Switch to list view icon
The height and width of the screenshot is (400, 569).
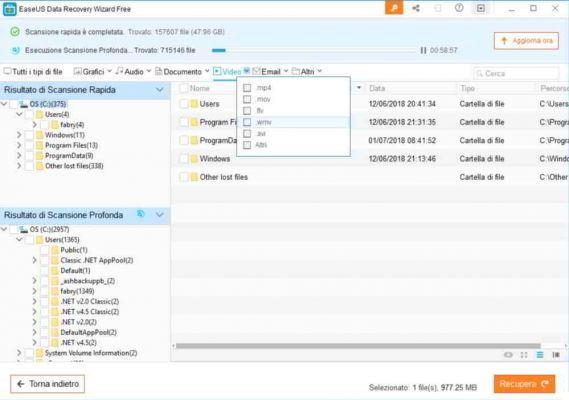click(540, 355)
